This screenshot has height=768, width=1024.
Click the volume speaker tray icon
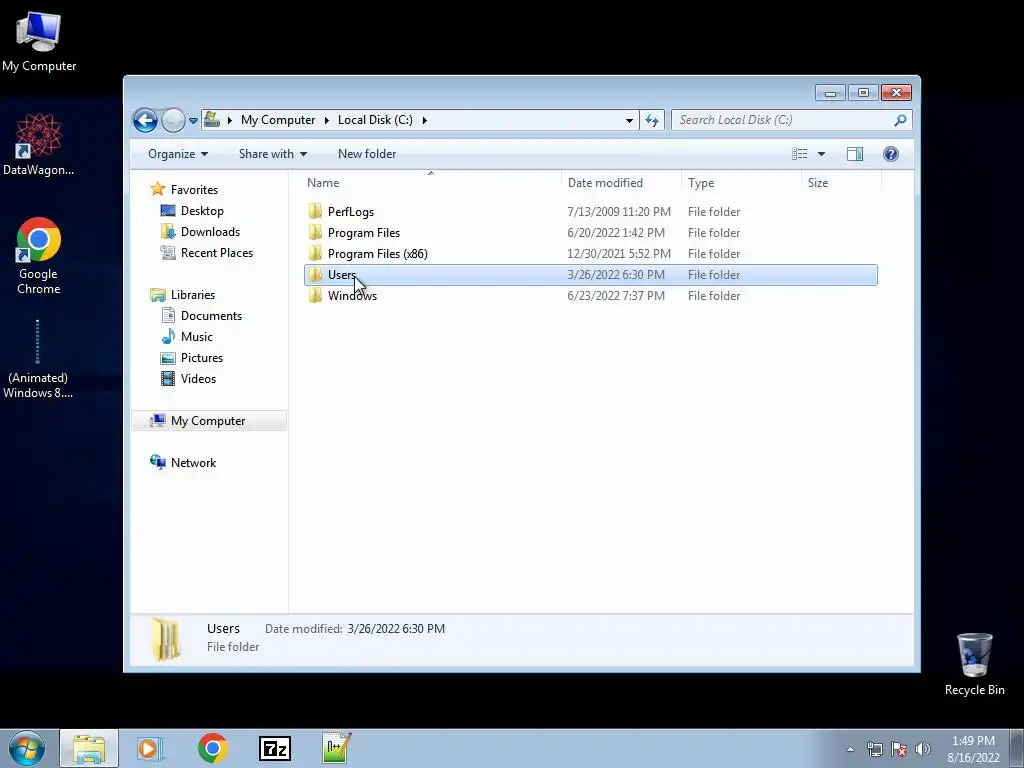coord(922,750)
